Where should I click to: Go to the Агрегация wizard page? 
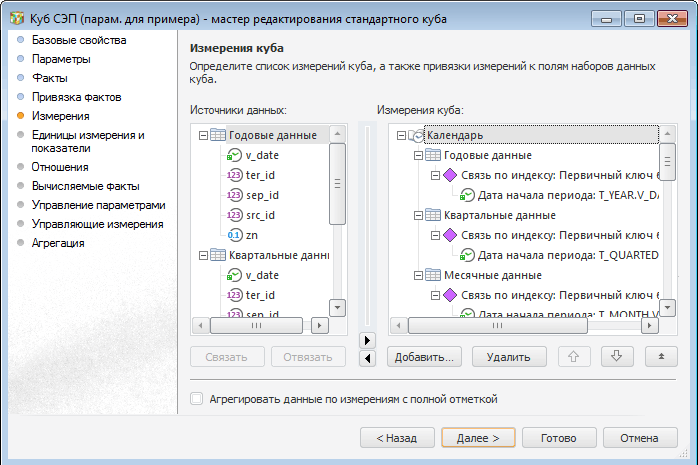click(x=58, y=243)
